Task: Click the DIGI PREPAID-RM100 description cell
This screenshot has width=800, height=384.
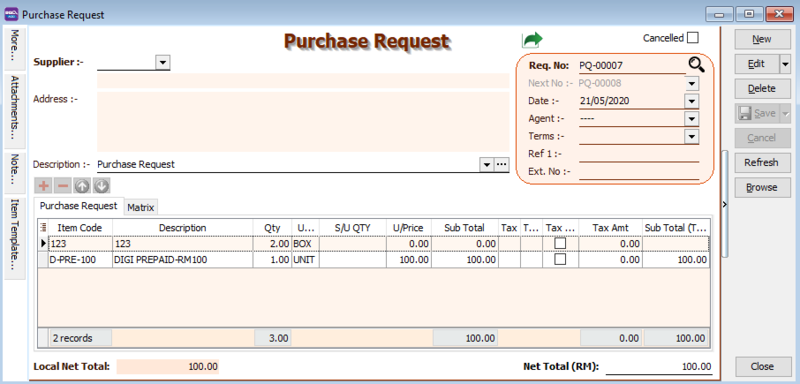Action: pos(183,260)
